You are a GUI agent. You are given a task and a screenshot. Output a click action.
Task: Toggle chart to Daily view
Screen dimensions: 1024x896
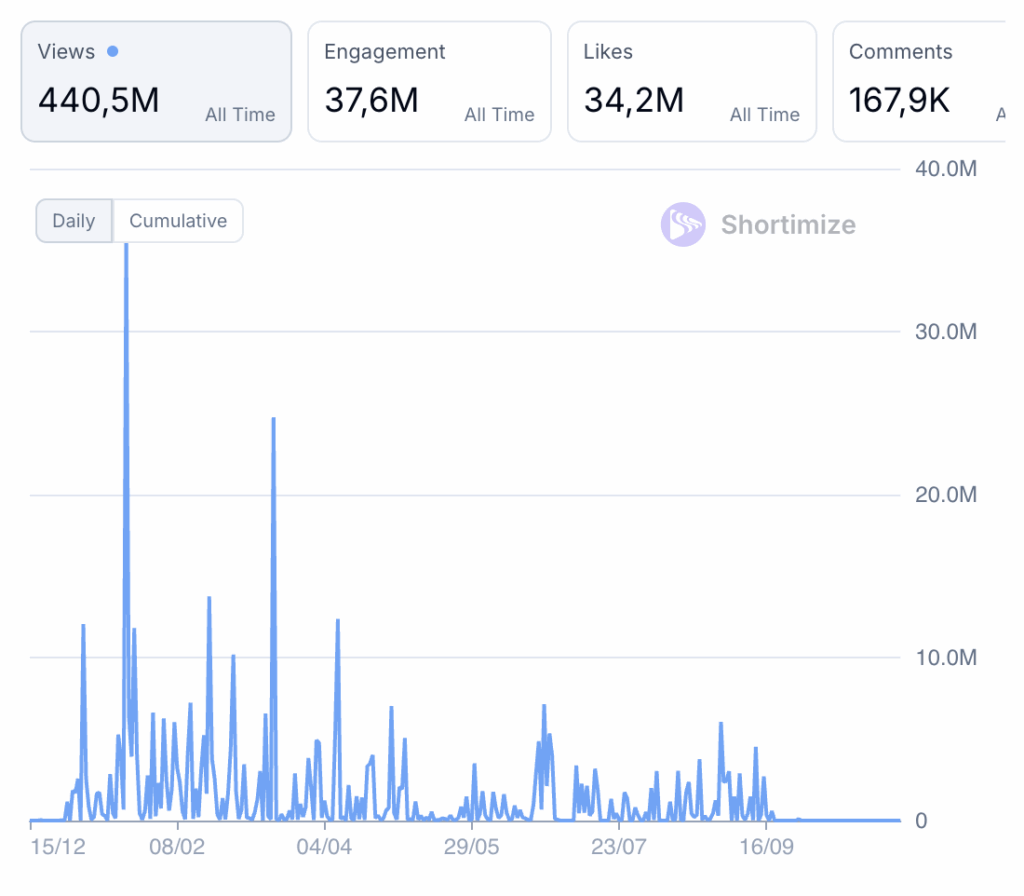pos(74,221)
